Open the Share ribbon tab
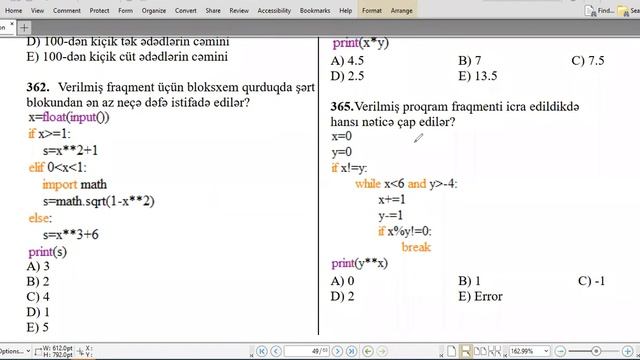Image resolution: width=640 pixels, height=360 pixels. [213, 11]
